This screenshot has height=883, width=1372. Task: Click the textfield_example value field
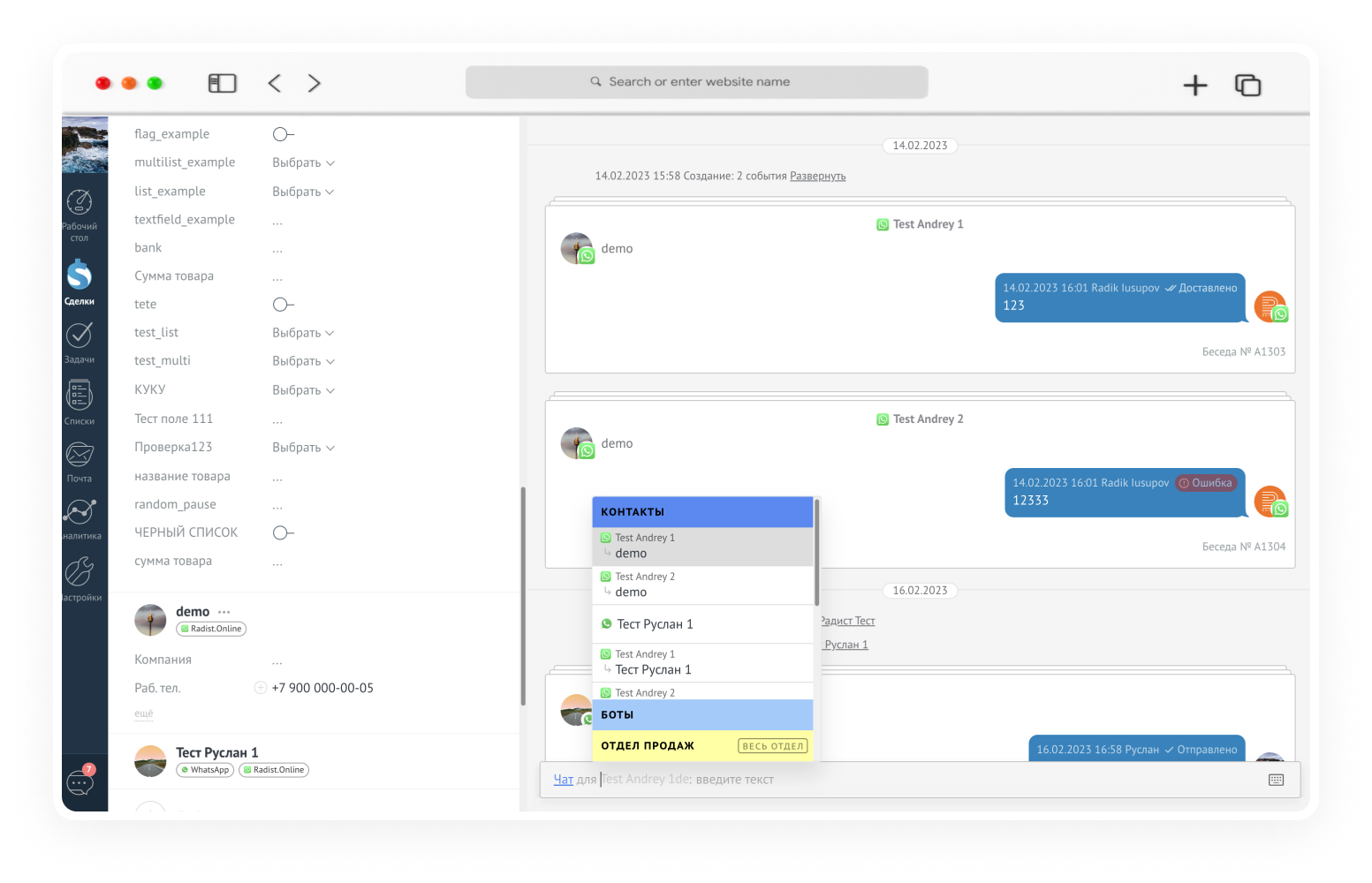click(277, 221)
